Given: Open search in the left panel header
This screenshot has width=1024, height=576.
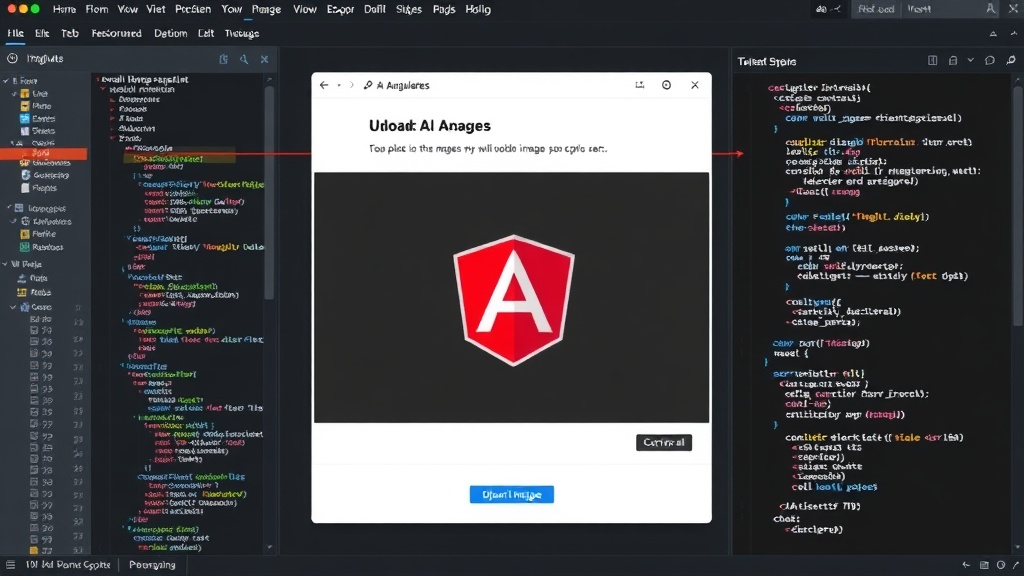Looking at the screenshot, I should [x=244, y=59].
